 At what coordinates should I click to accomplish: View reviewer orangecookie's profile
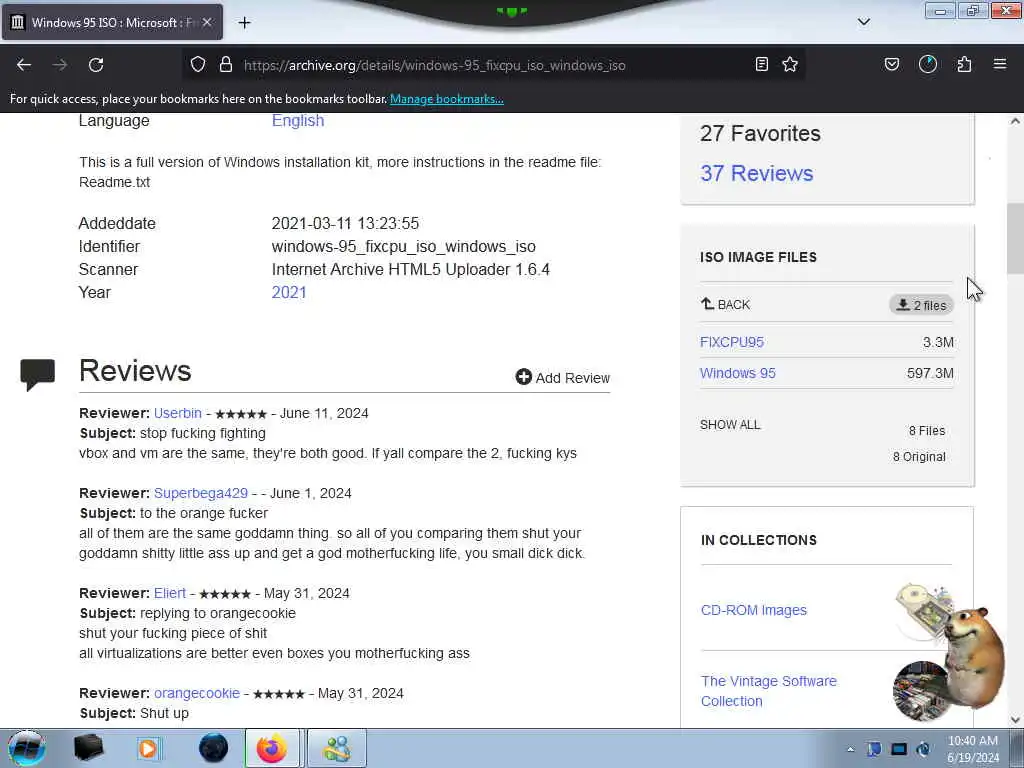[x=197, y=693]
